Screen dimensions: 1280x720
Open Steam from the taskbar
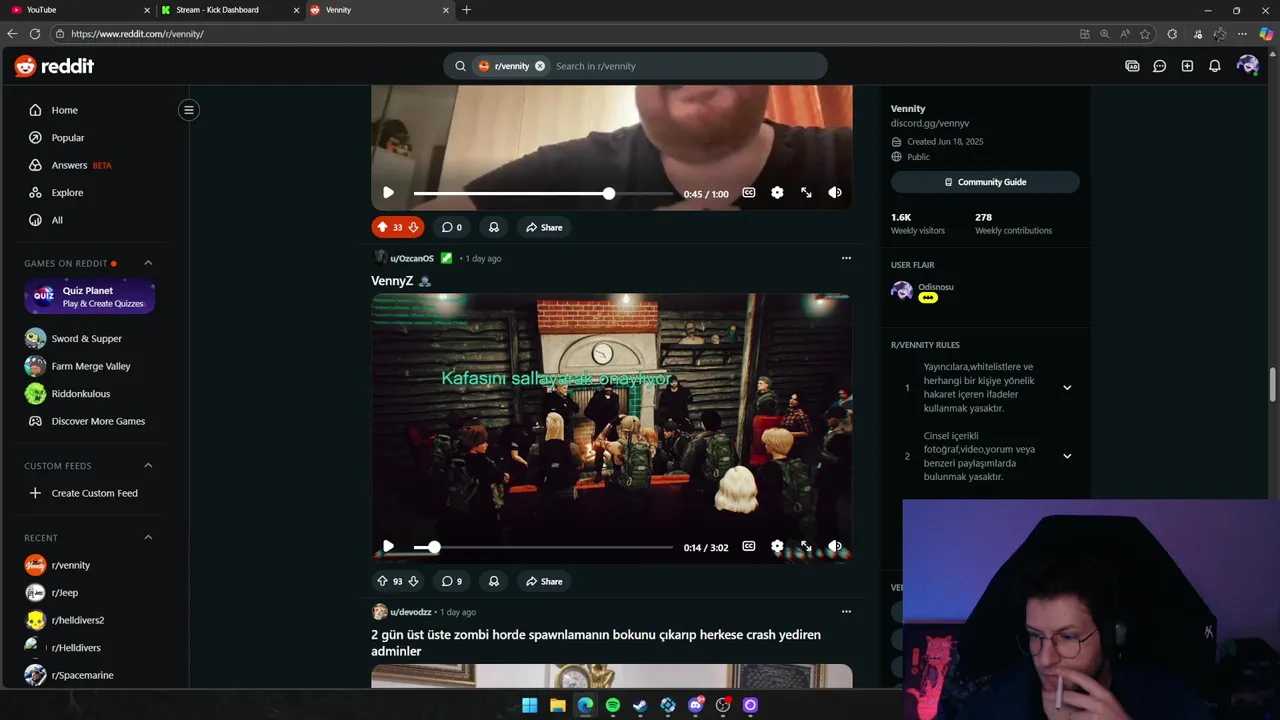(x=640, y=705)
